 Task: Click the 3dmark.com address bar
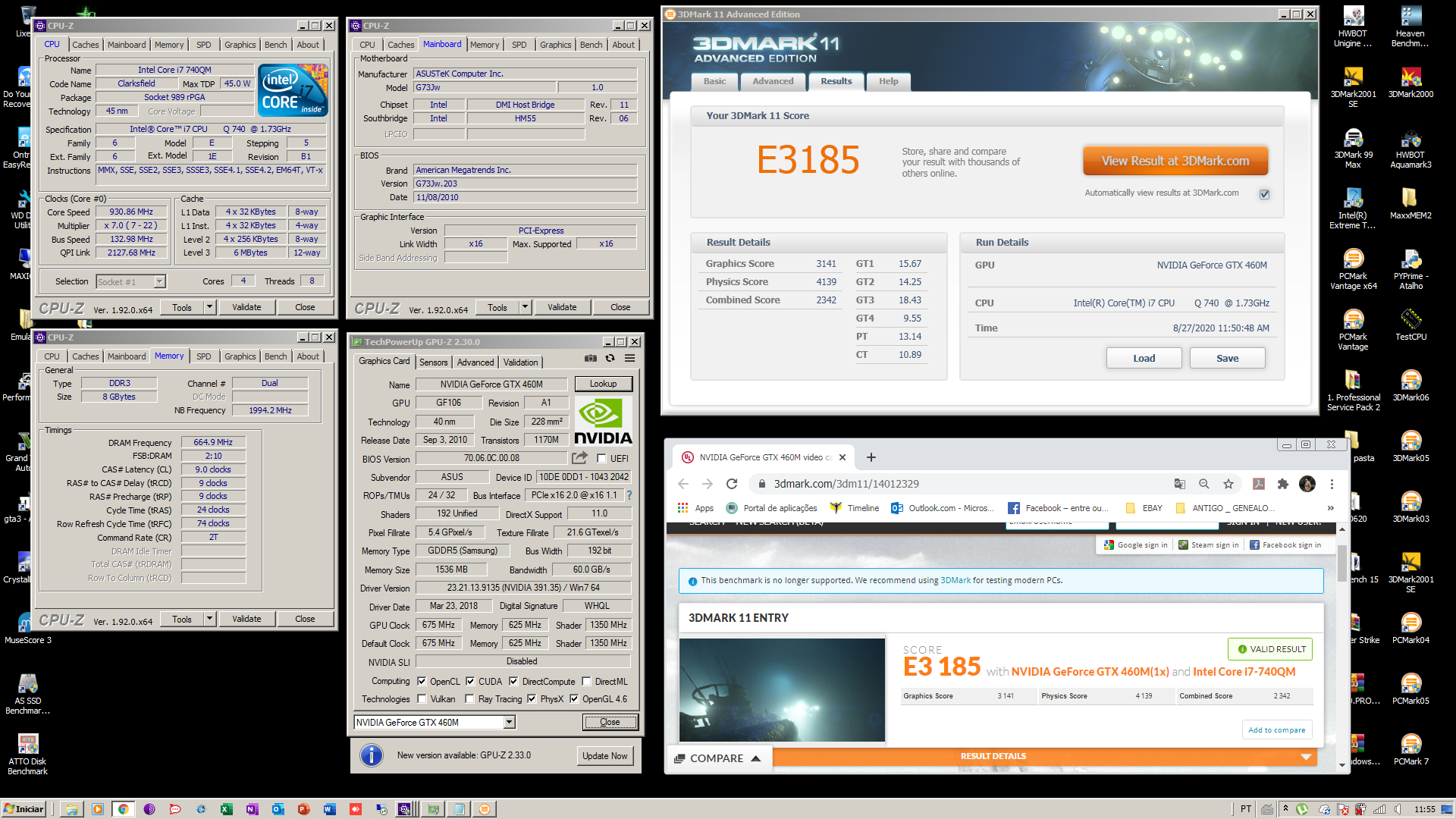pos(963,484)
